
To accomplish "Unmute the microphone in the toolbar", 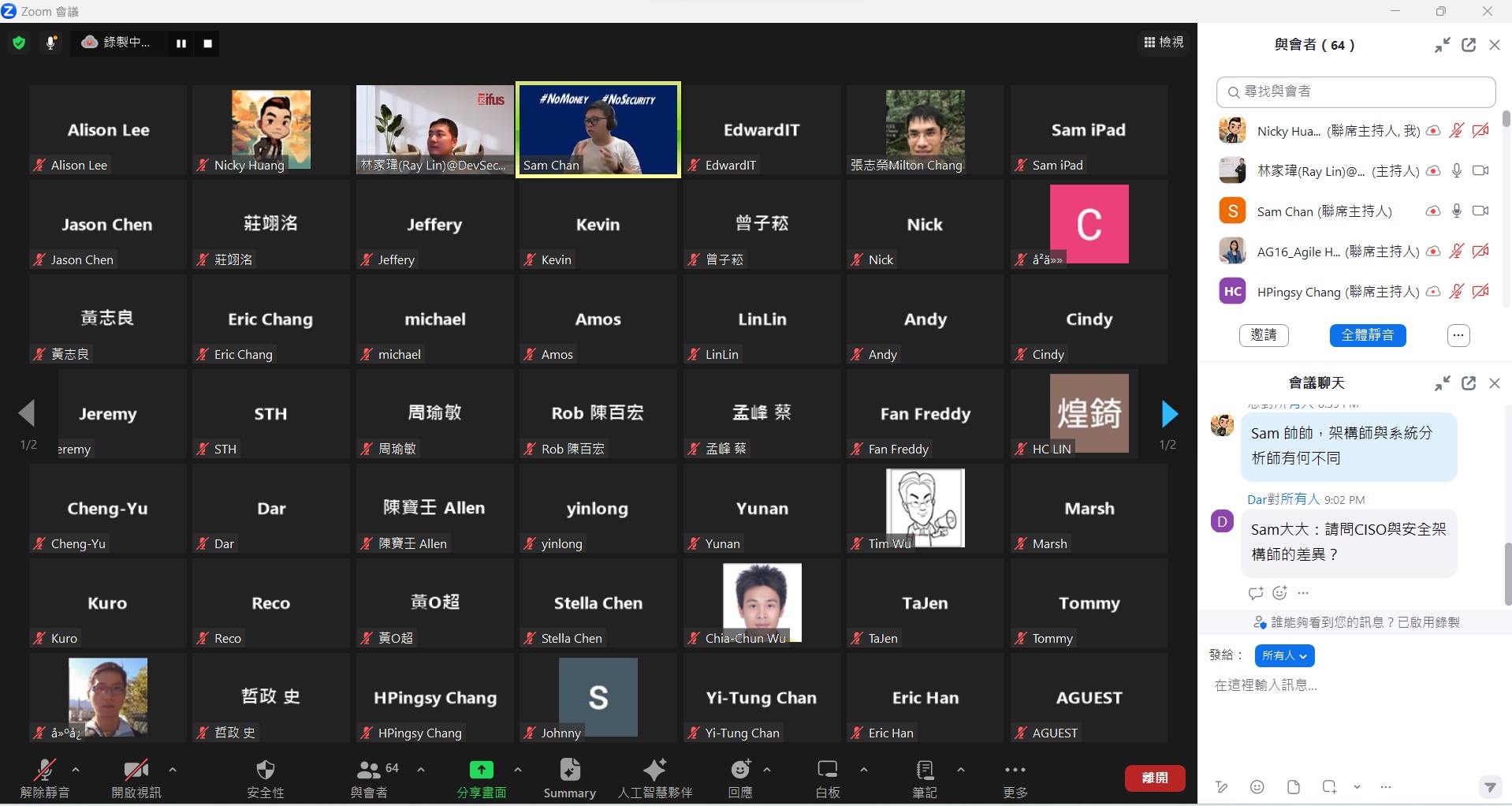I will [x=44, y=770].
